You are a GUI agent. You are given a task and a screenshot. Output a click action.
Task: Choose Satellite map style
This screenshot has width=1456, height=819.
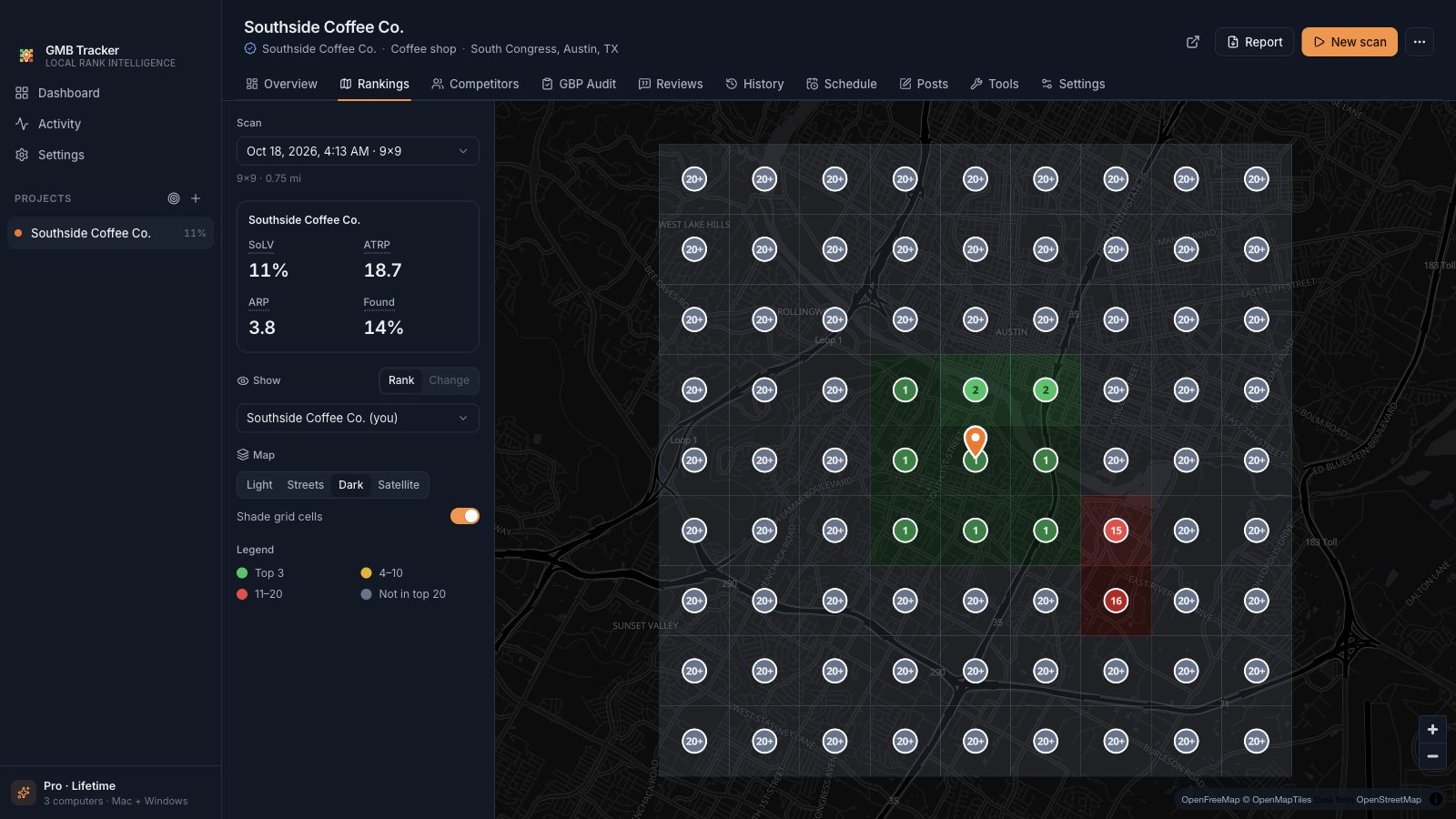[399, 485]
